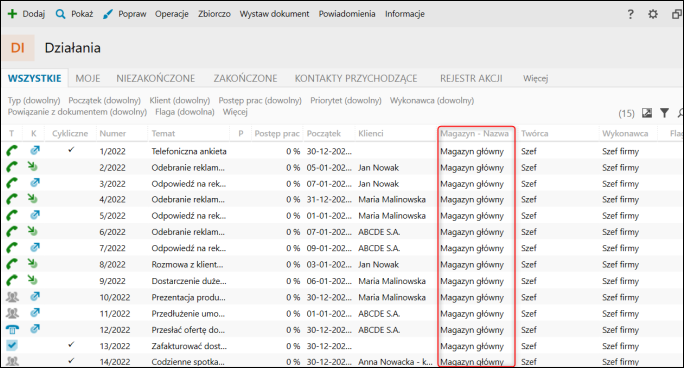Sort by the Wykonawca column header

tap(625, 133)
